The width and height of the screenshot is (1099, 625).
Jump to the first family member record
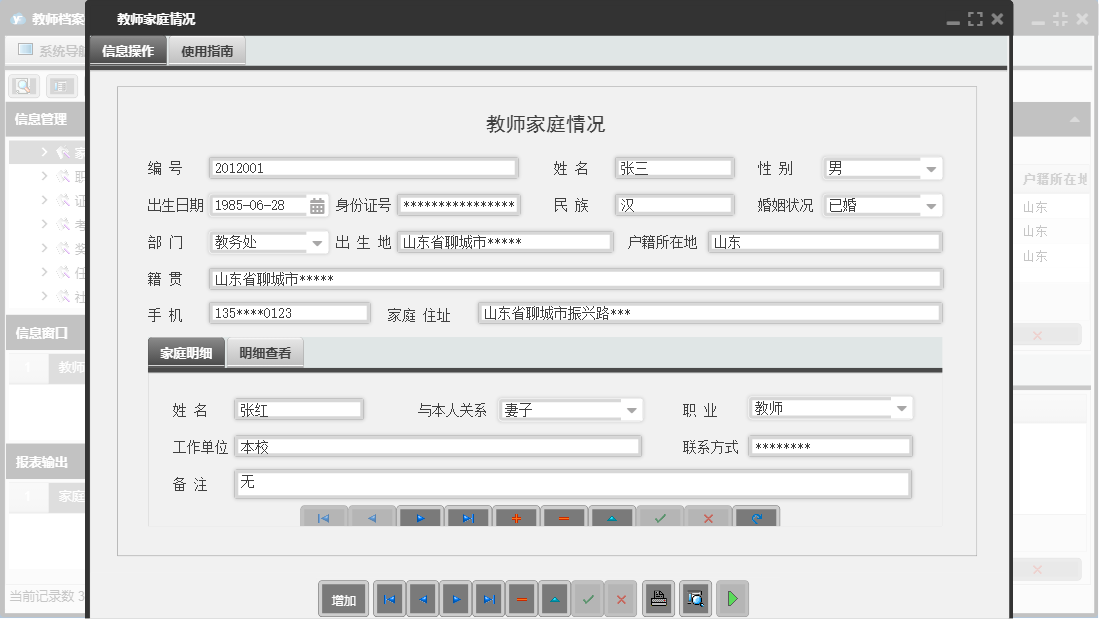(324, 517)
